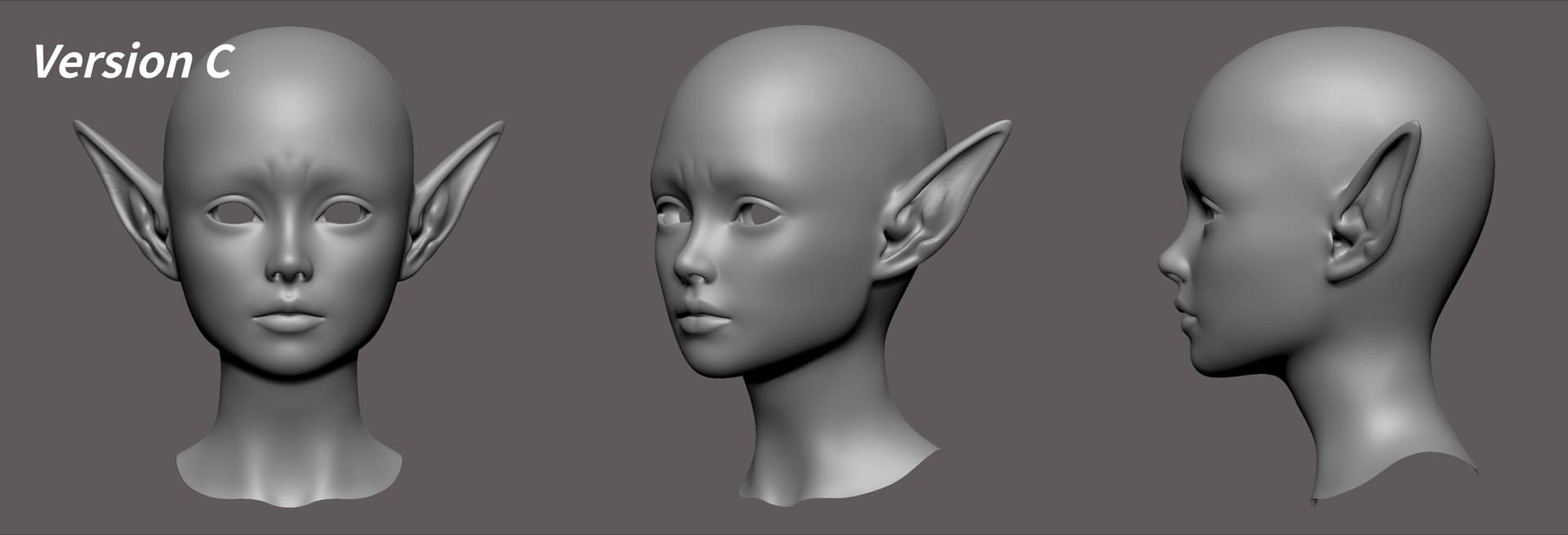Select the front-view head render
This screenshot has width=1568, height=535.
(x=288, y=270)
